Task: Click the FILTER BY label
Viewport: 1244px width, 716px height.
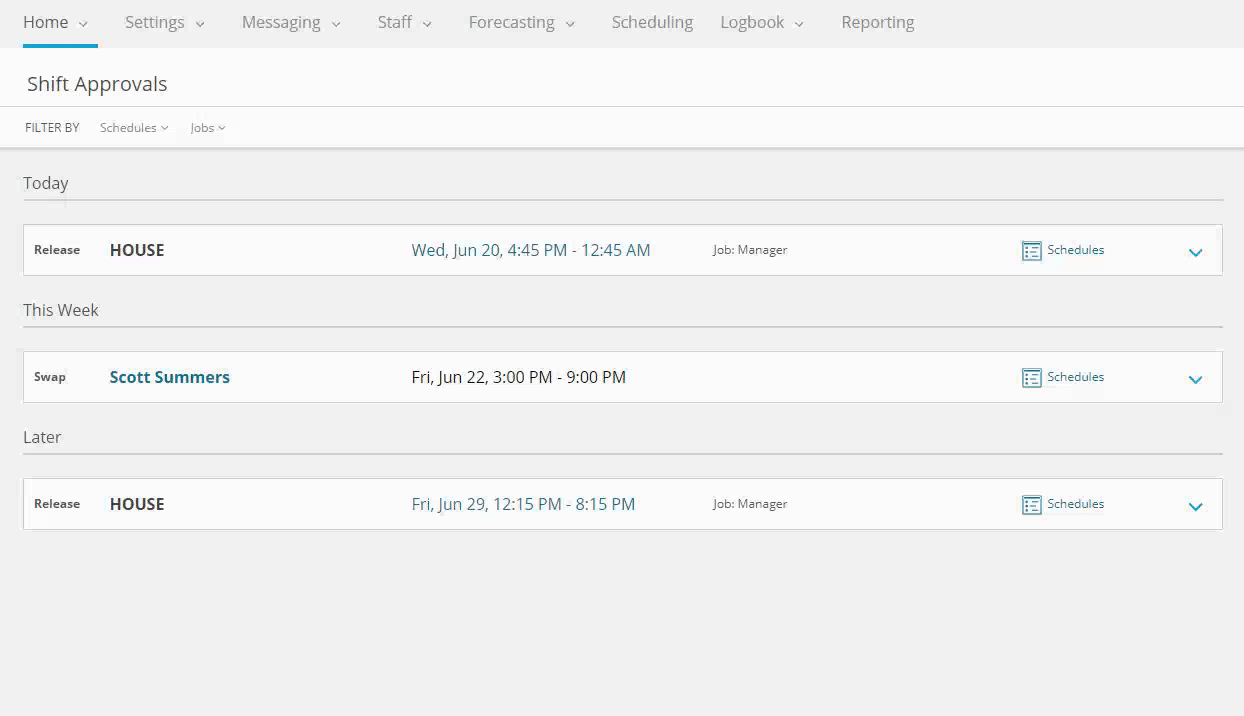Action: 52,128
